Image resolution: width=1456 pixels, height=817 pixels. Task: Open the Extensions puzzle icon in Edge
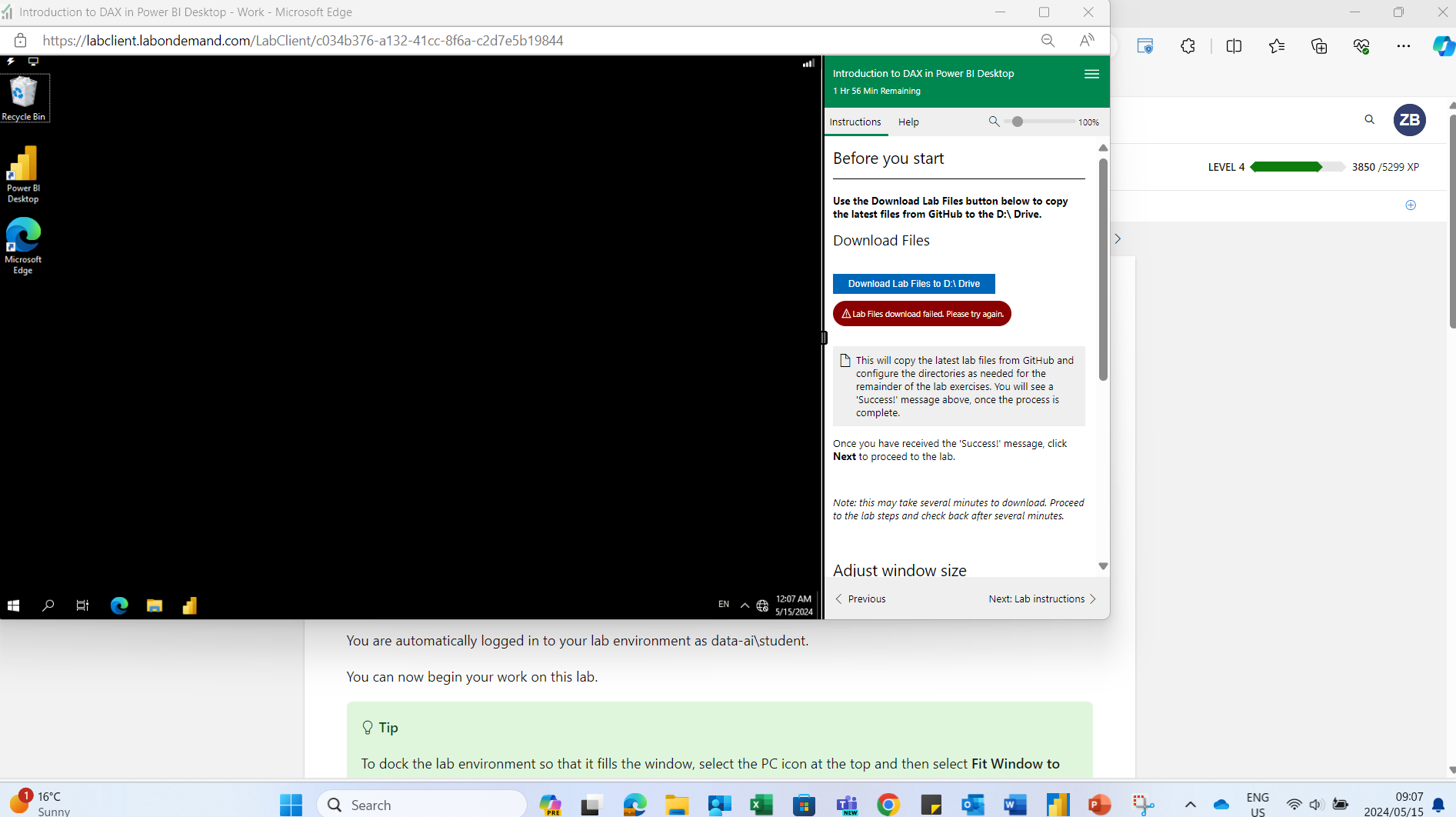point(1188,46)
